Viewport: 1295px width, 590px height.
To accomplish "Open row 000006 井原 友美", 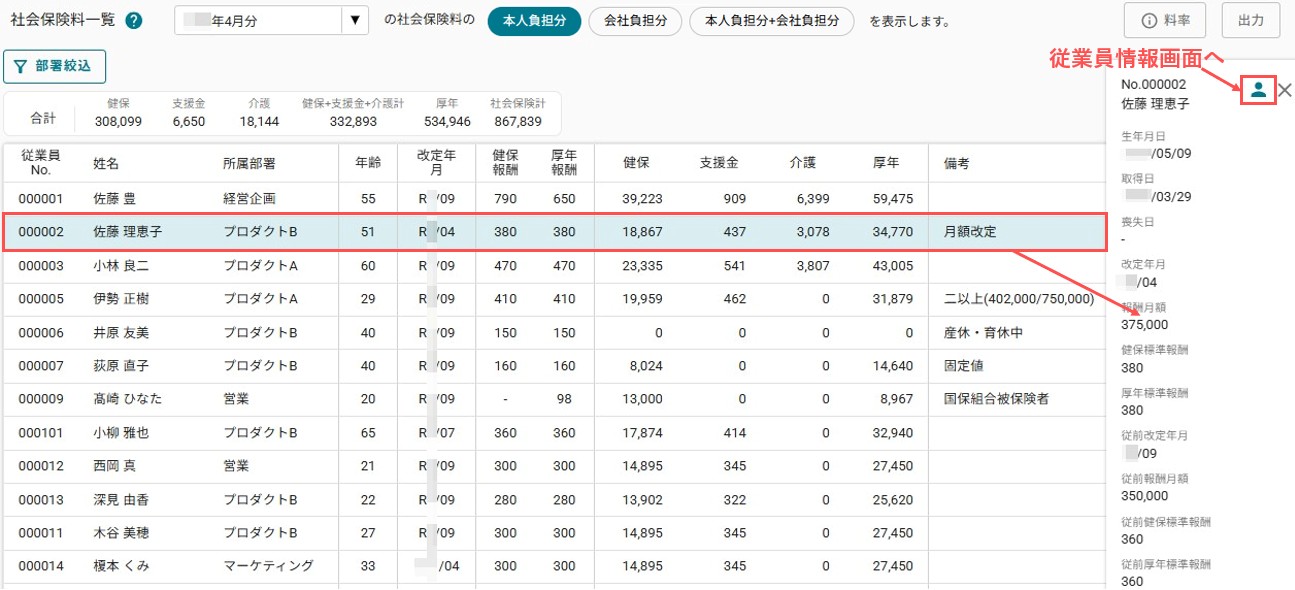I will tap(554, 332).
